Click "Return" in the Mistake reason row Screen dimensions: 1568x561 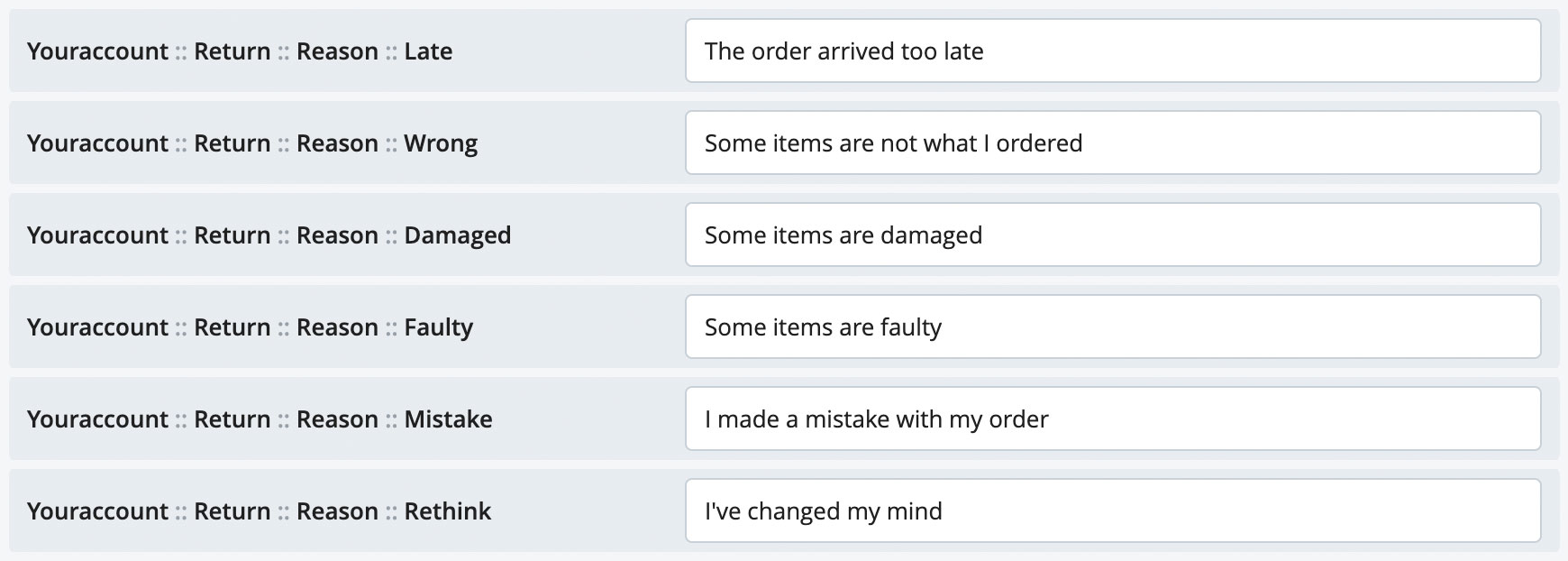point(232,419)
